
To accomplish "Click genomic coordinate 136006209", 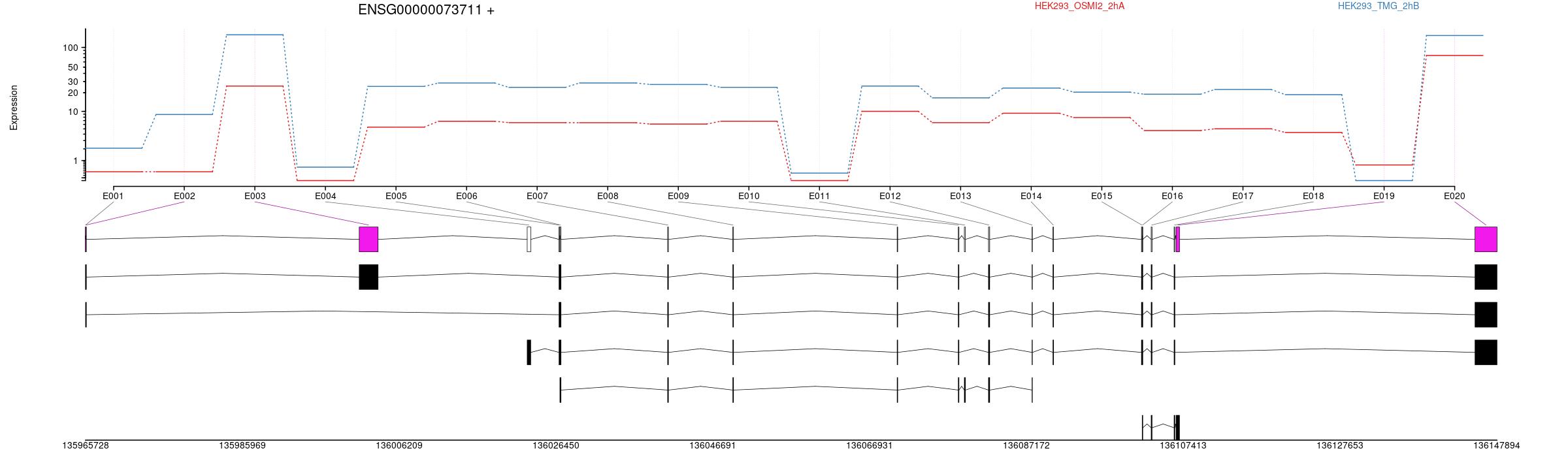I will 399,446.
